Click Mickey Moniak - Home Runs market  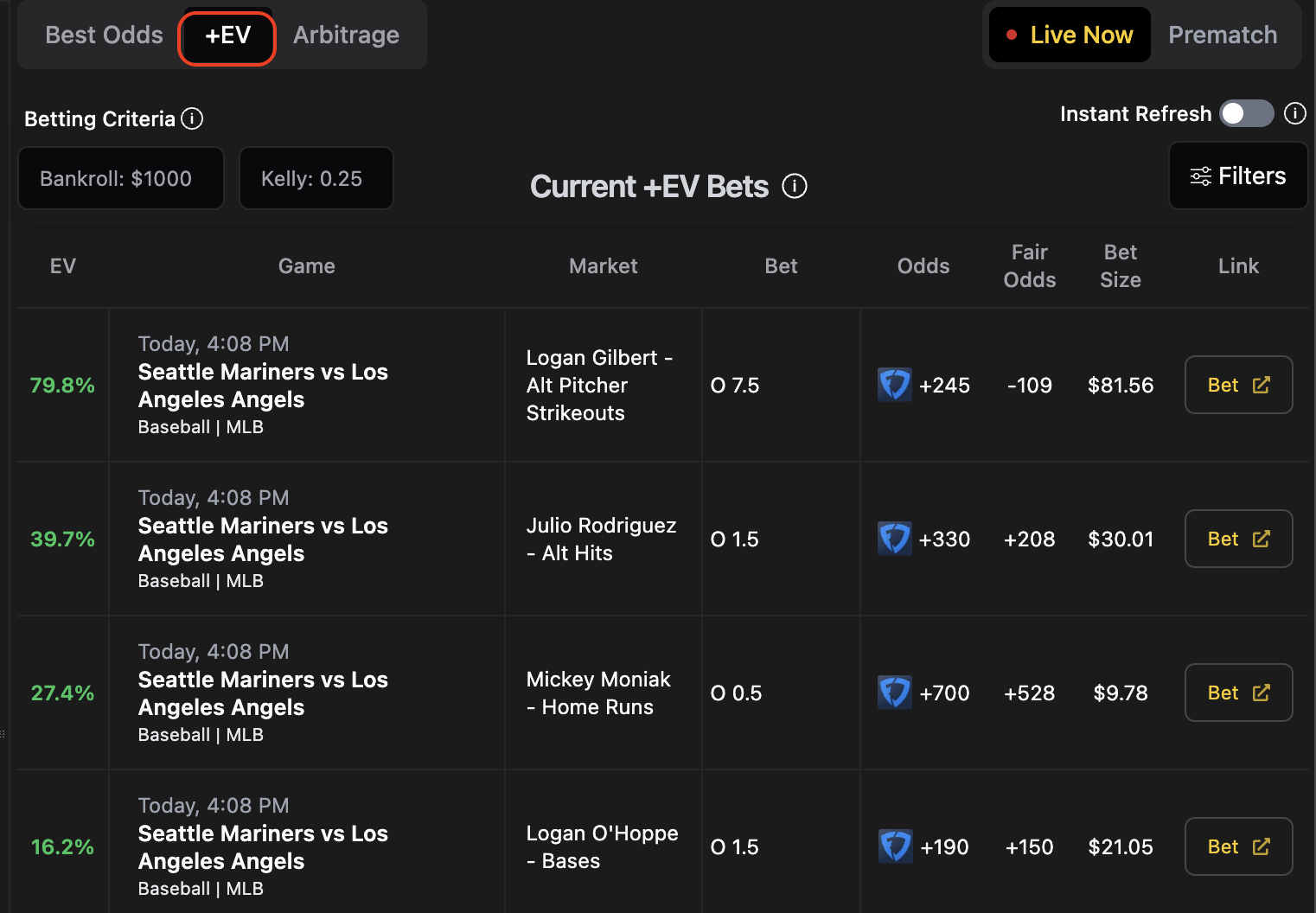pos(598,693)
